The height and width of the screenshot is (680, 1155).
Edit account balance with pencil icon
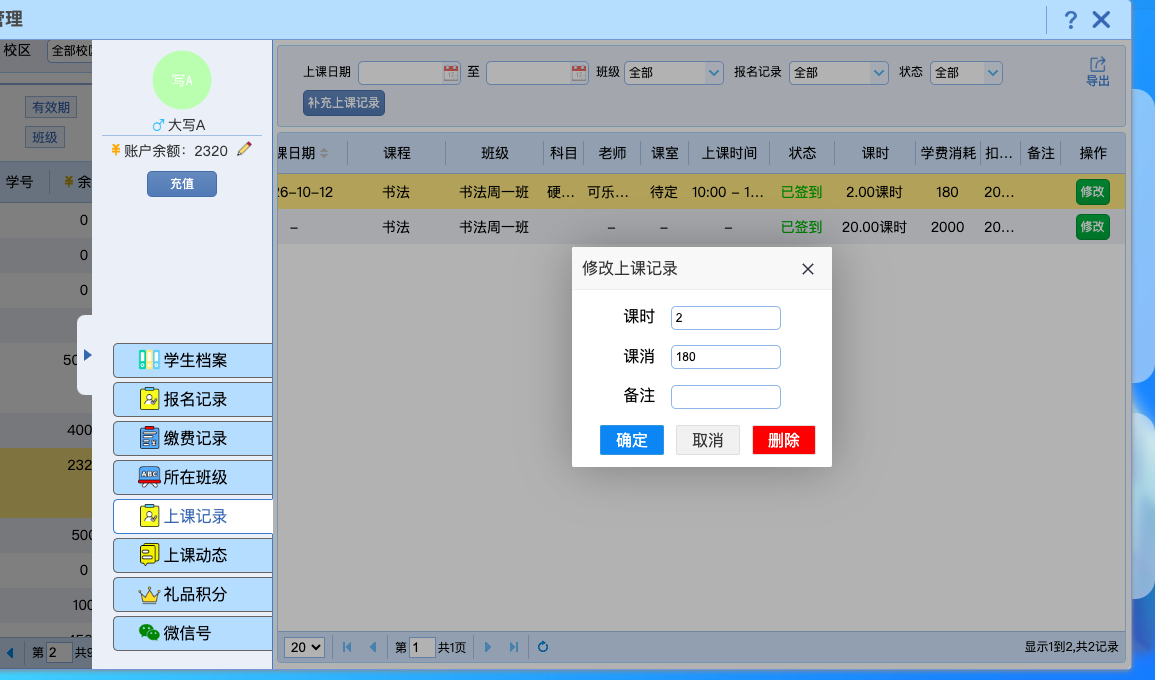245,150
